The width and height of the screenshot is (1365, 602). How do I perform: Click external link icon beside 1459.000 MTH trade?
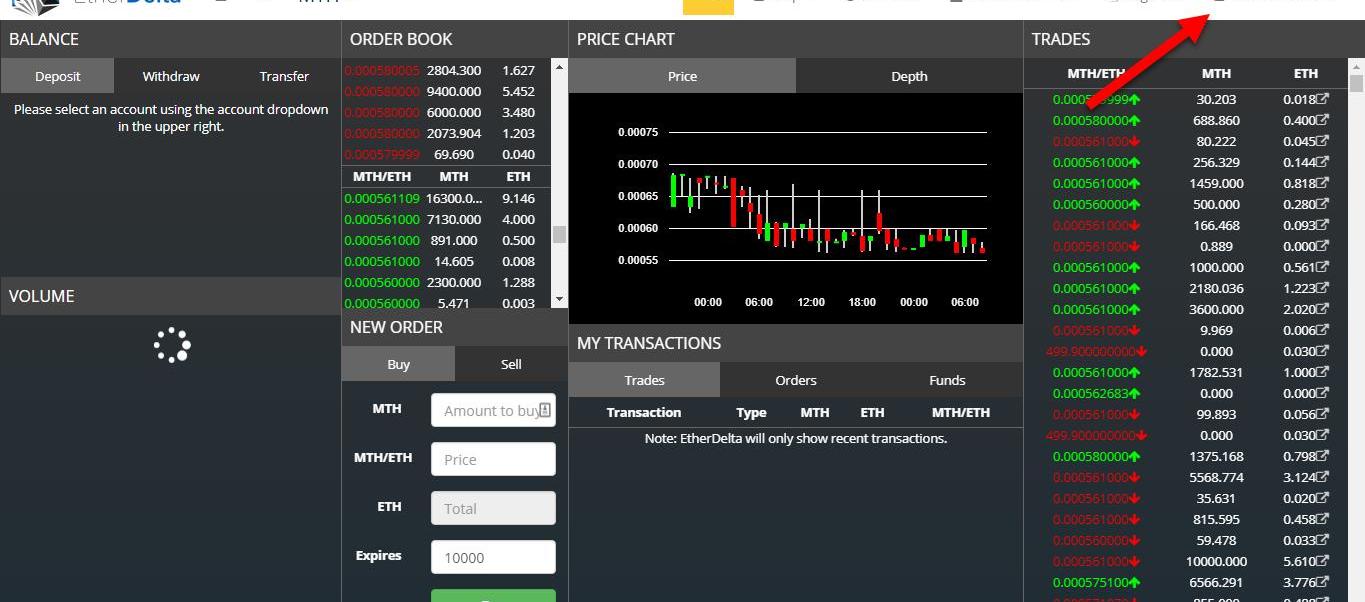pos(1321,184)
